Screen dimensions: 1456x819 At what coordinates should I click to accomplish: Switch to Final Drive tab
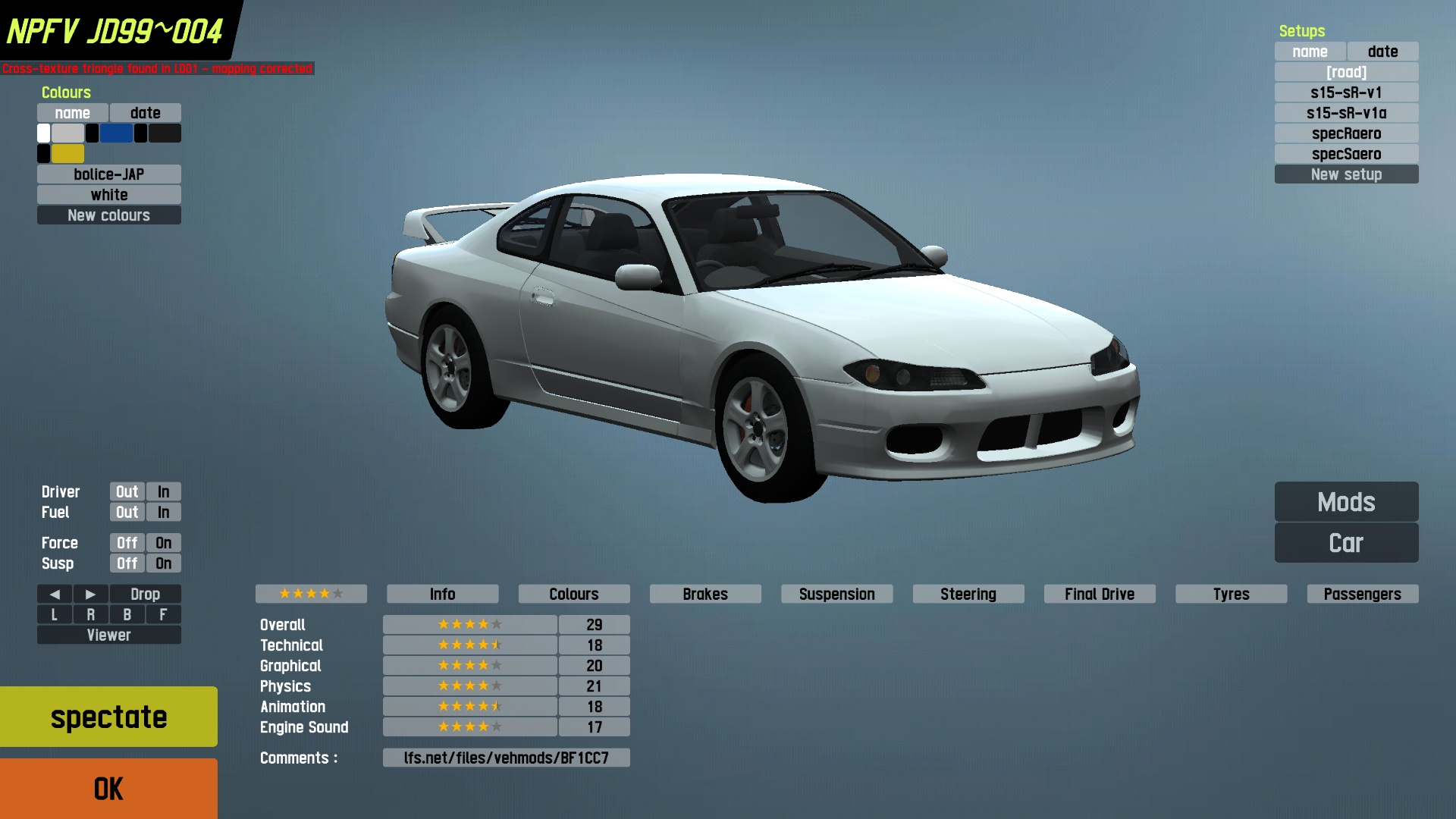(1099, 594)
